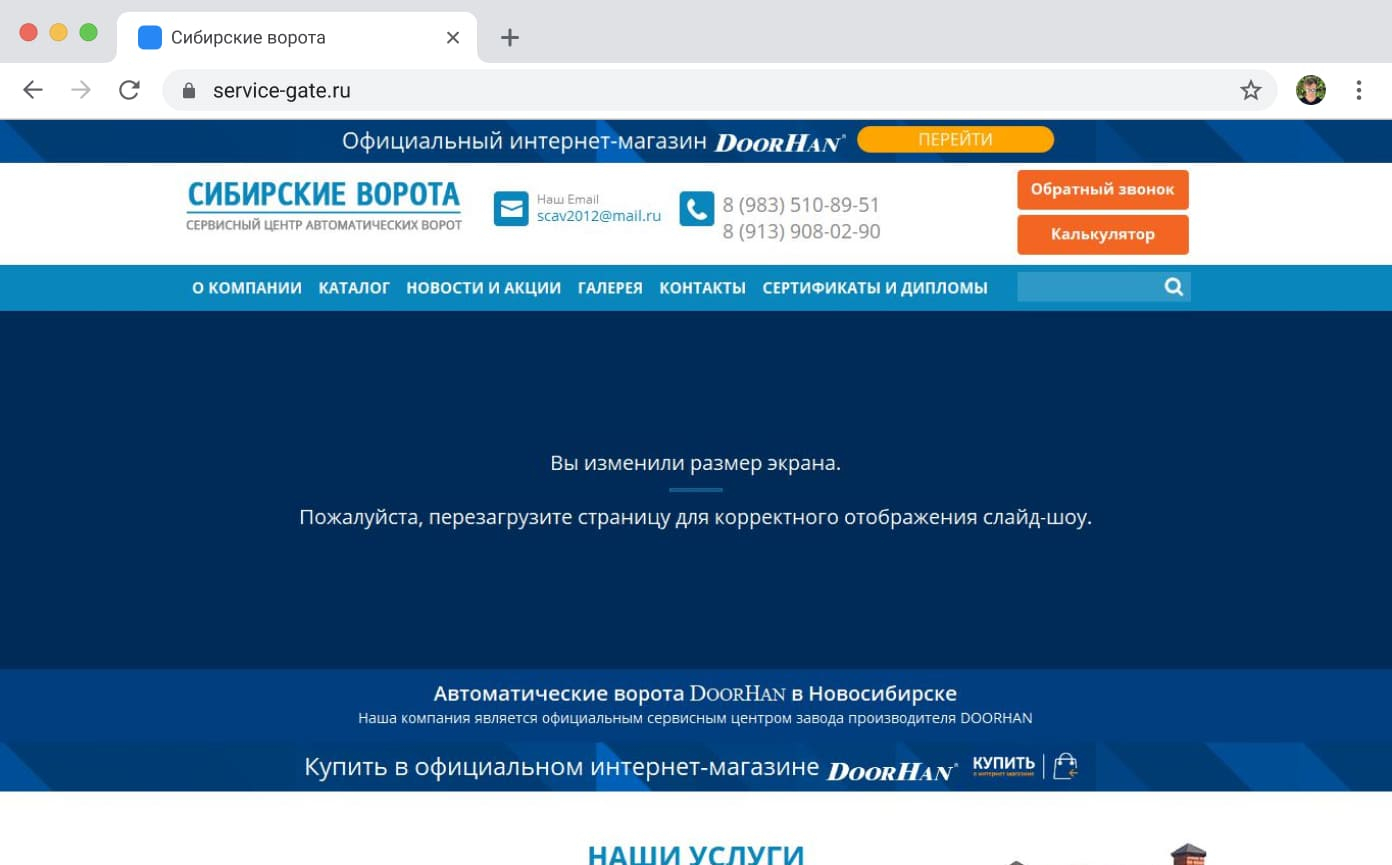
Task: Go back with the left arrow
Action: [x=33, y=91]
